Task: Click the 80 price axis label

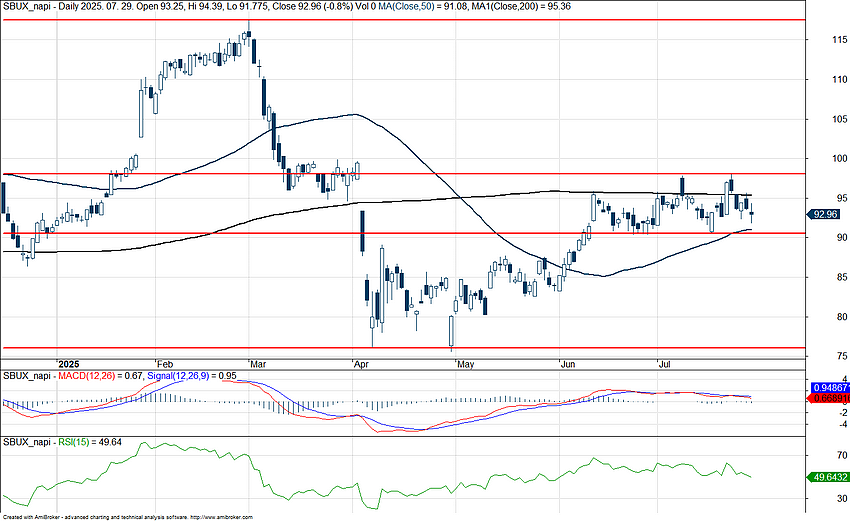Action: click(842, 317)
